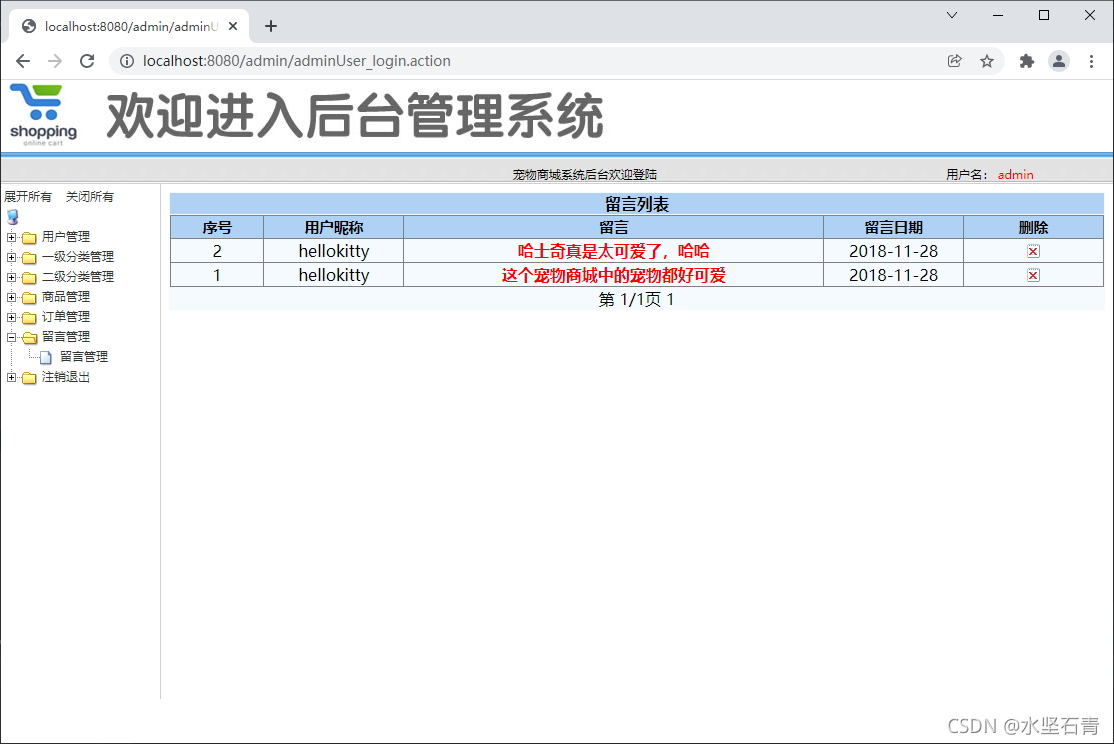Expand the 二级分类管理 tree node

(11, 276)
